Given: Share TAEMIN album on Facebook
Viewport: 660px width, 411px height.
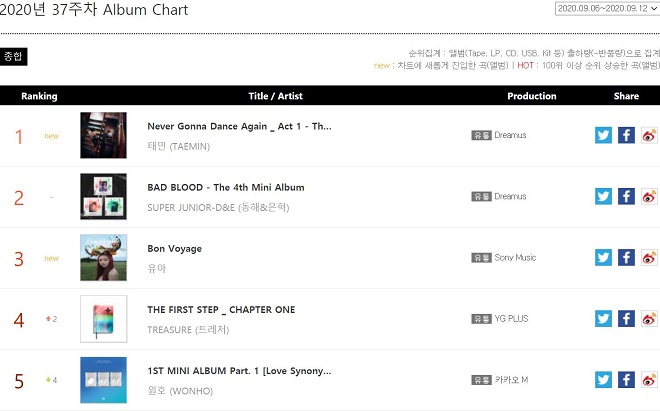Looking at the screenshot, I should [626, 135].
